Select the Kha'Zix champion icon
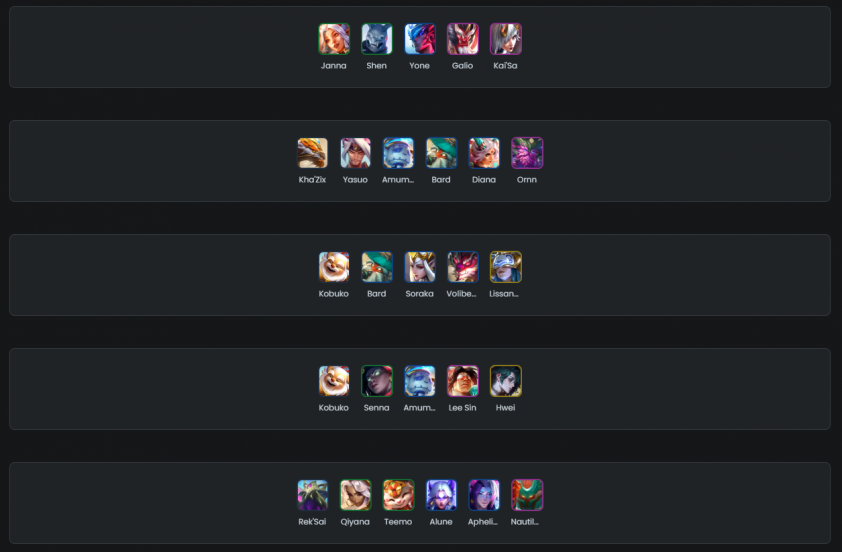The height and width of the screenshot is (552, 842). 312,153
